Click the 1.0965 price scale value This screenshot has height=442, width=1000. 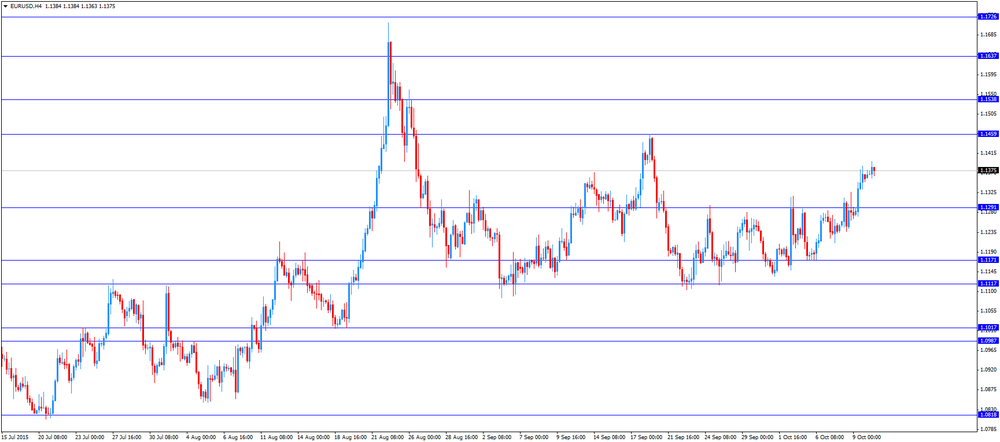click(x=989, y=350)
